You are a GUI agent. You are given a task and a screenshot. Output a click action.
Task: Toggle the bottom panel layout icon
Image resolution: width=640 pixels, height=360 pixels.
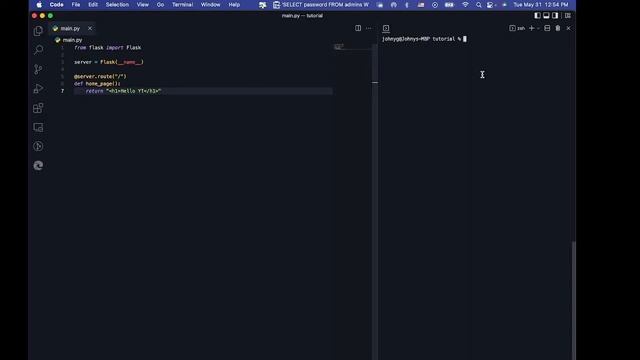pyautogui.click(x=546, y=16)
